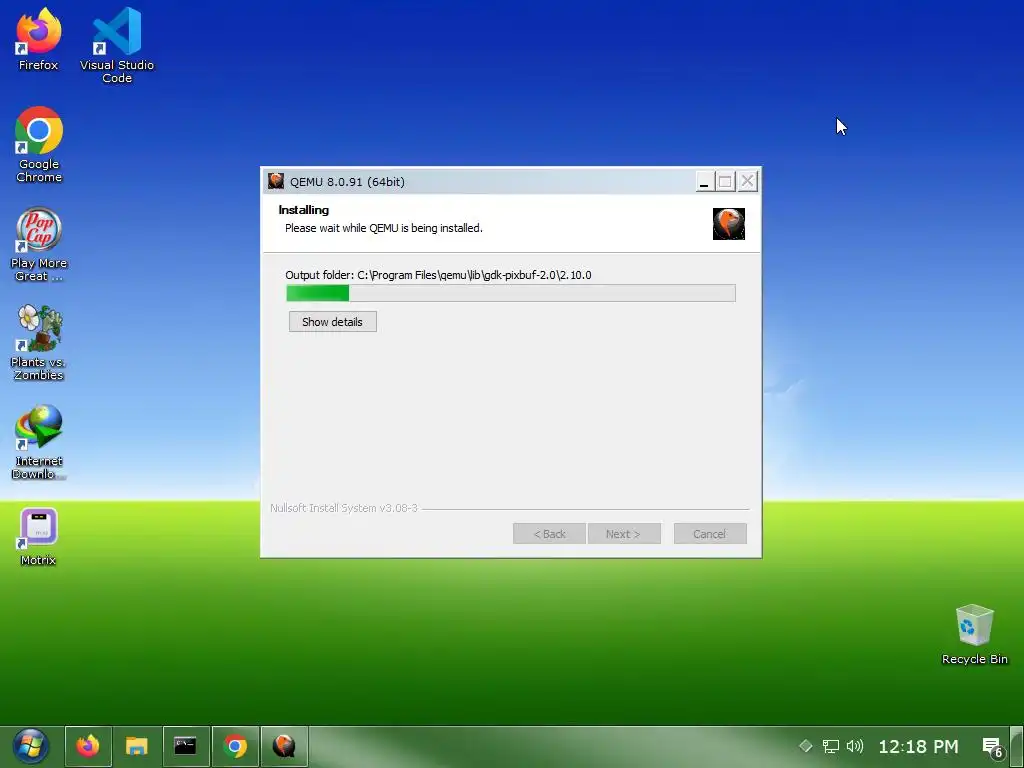The width and height of the screenshot is (1024, 768).
Task: Select the Plants vs. Zombies desktop icon
Action: click(39, 343)
